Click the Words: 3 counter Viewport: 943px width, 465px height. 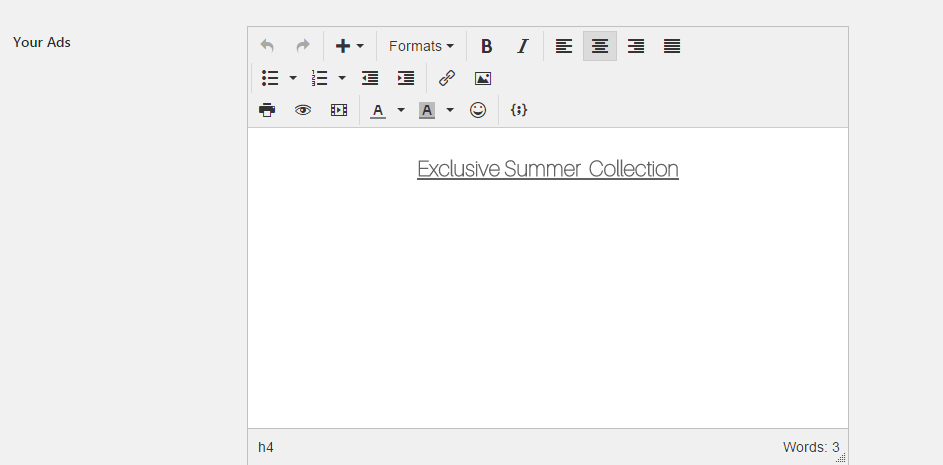click(811, 448)
